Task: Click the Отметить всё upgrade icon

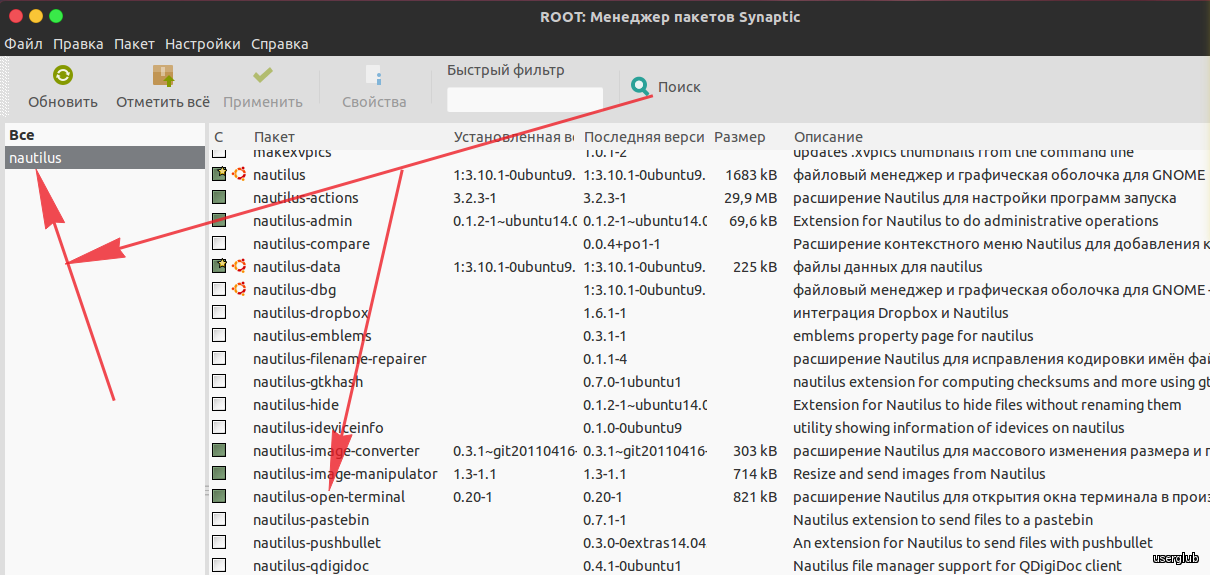Action: pyautogui.click(x=163, y=76)
